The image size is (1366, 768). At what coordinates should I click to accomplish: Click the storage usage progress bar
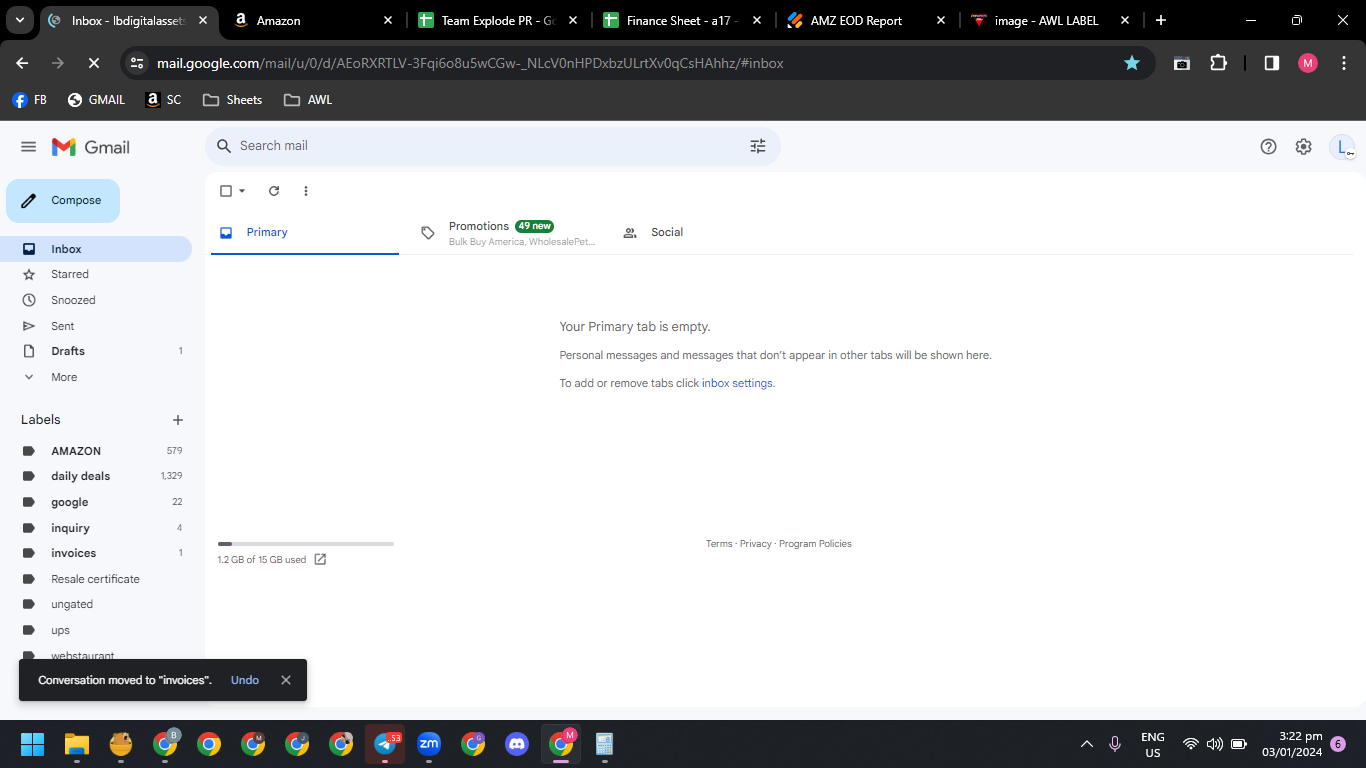[306, 544]
